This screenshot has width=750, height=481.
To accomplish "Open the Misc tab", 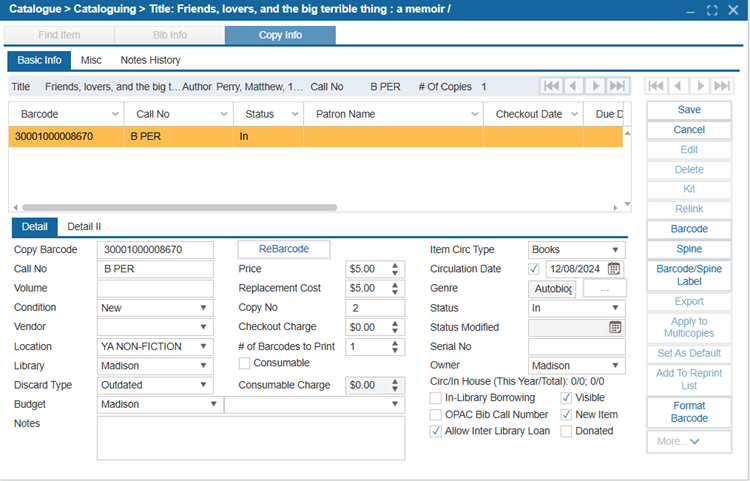I will tap(91, 60).
